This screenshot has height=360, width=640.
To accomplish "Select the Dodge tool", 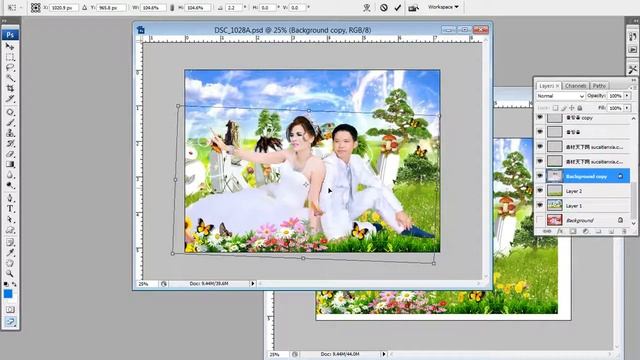I will coord(10,185).
